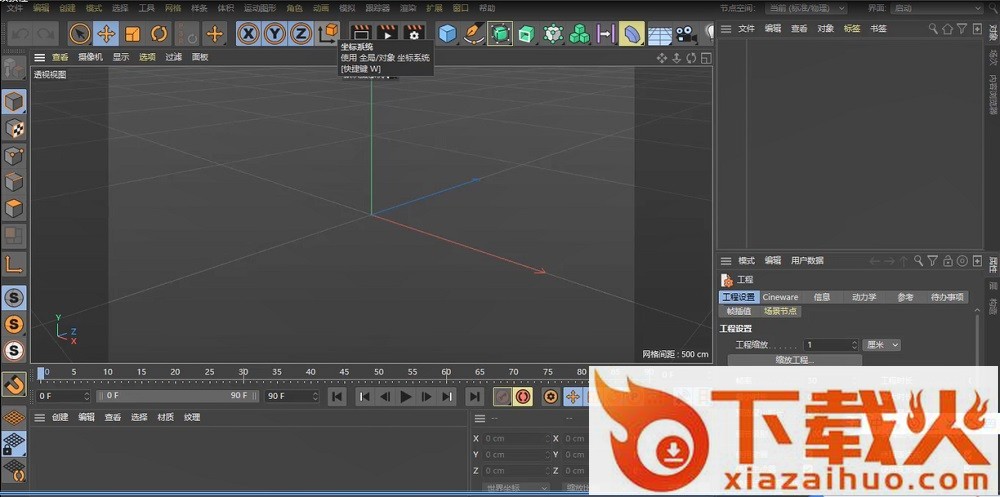Add a Camera object
Viewport: 1000px width, 497px height.
[x=686, y=33]
